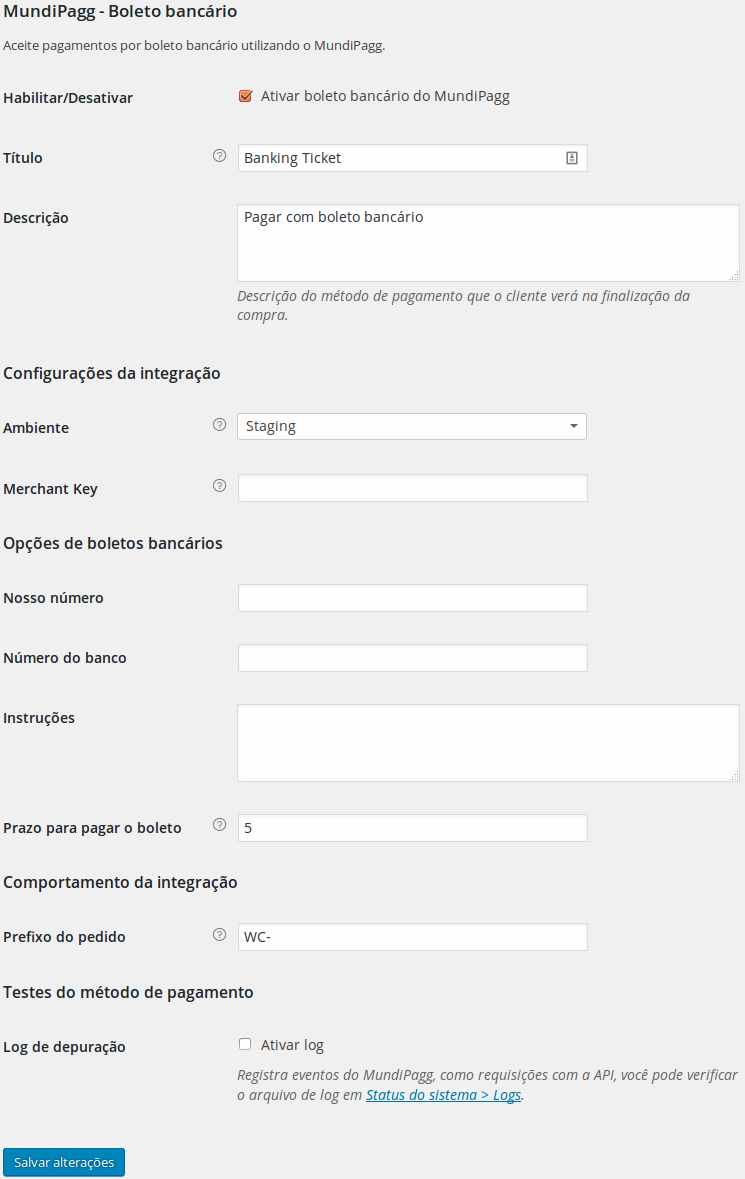Click the Instruções text area

(488, 742)
